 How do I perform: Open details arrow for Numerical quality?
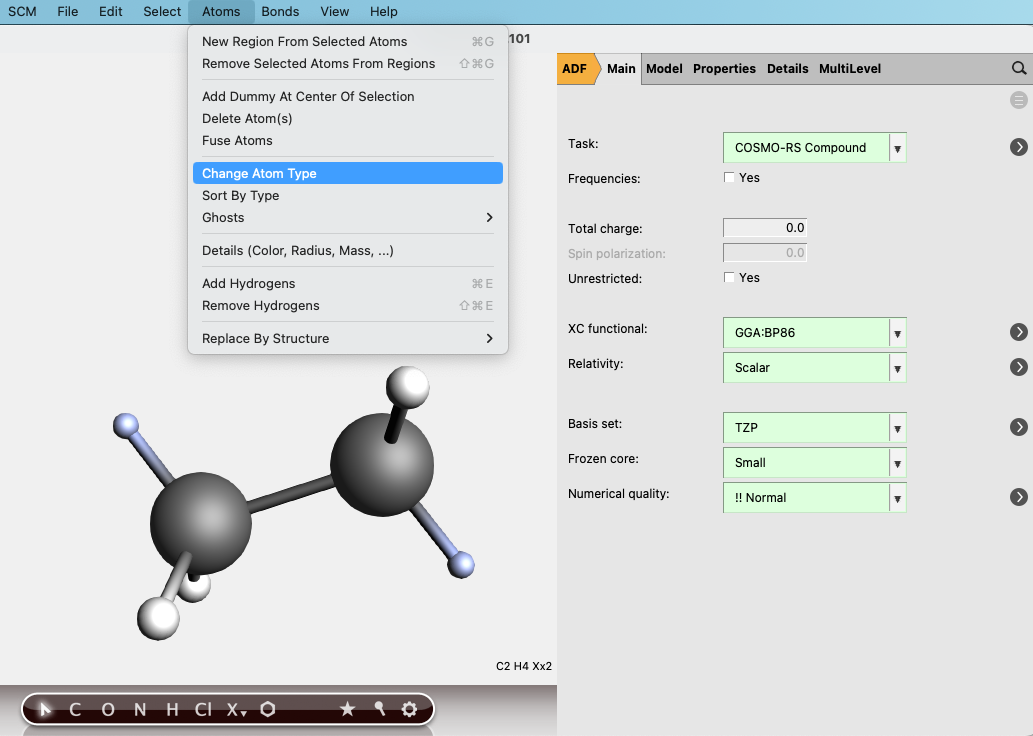(x=1018, y=497)
